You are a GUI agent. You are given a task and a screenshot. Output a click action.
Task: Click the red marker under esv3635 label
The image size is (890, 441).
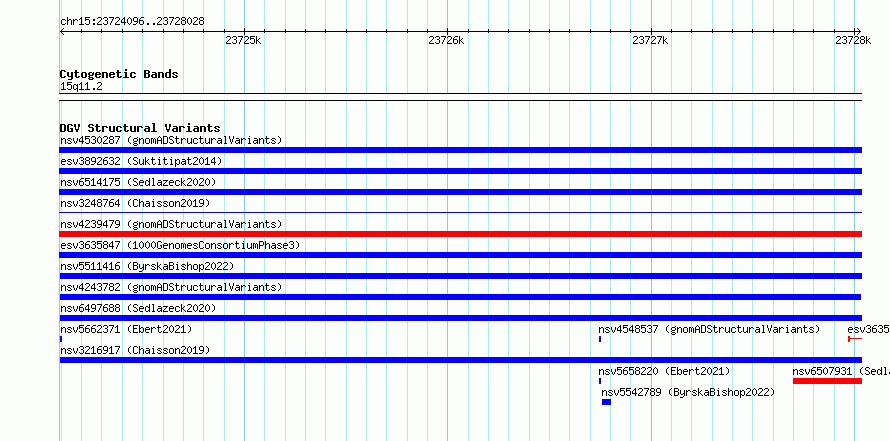tap(855, 339)
